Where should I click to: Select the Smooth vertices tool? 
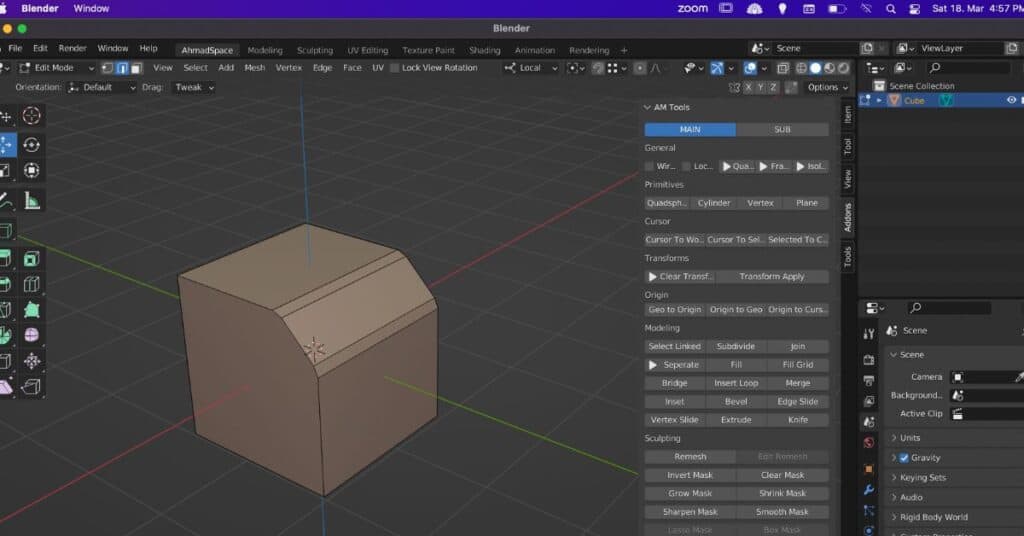tap(31, 335)
